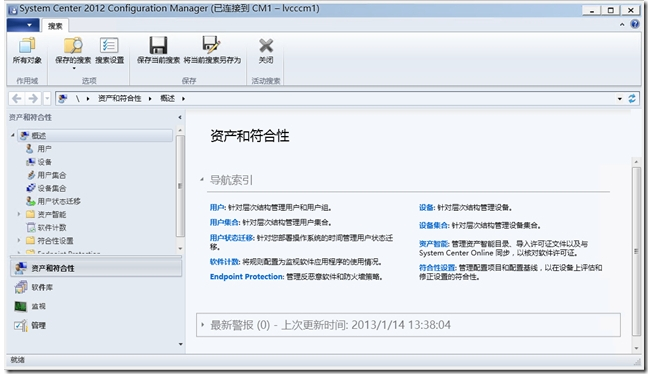Open 搜索设置 search settings icon
This screenshot has width=651, height=376.
coord(109,45)
